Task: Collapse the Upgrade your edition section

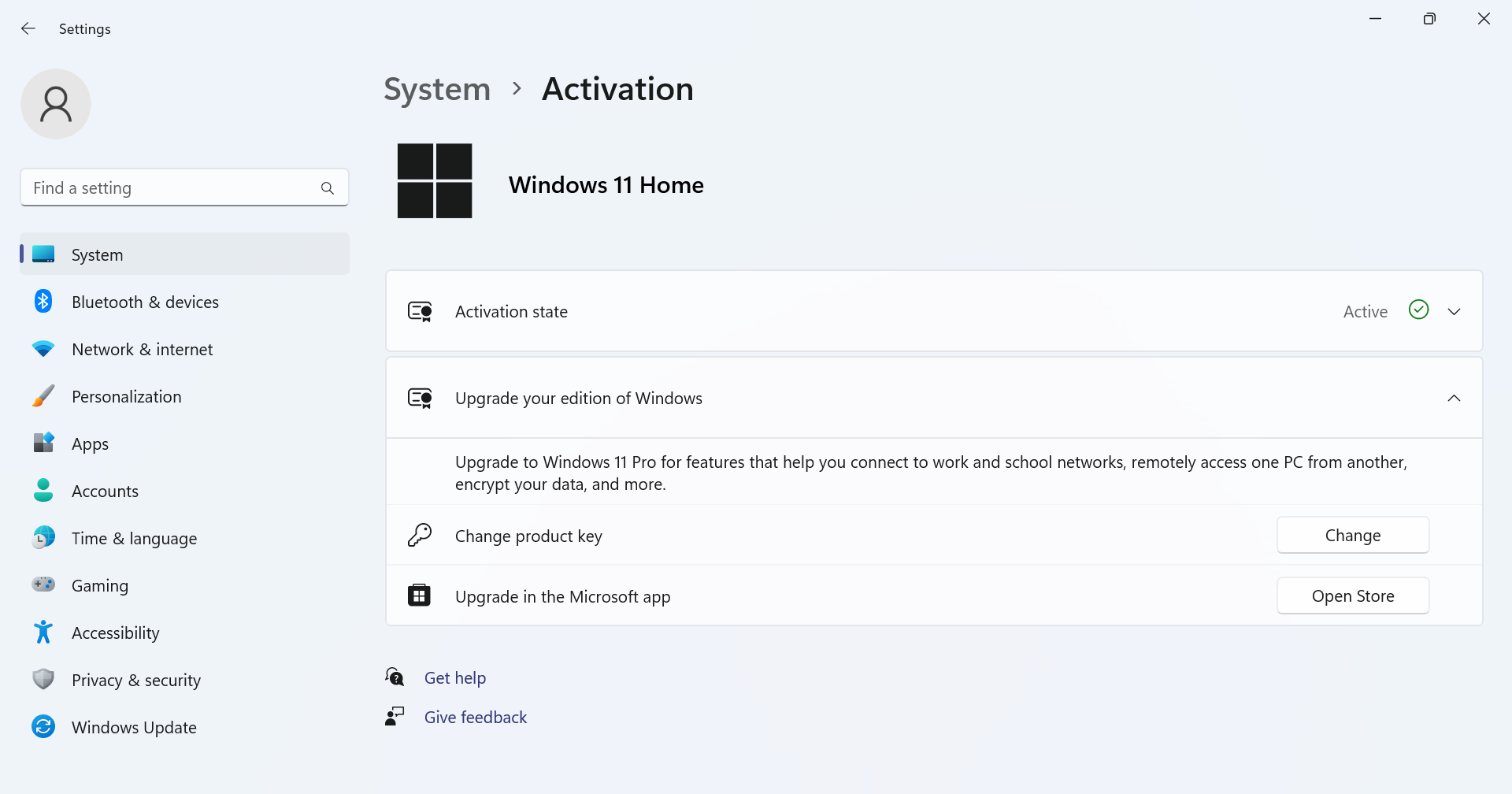Action: point(1454,398)
